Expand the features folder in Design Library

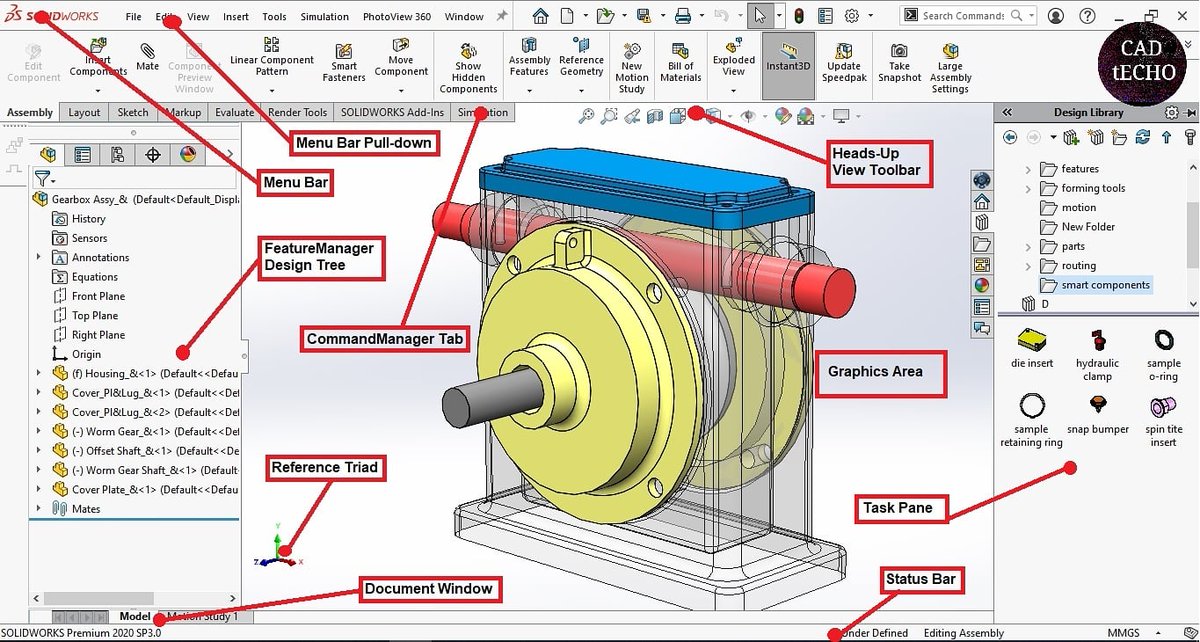pos(1028,169)
